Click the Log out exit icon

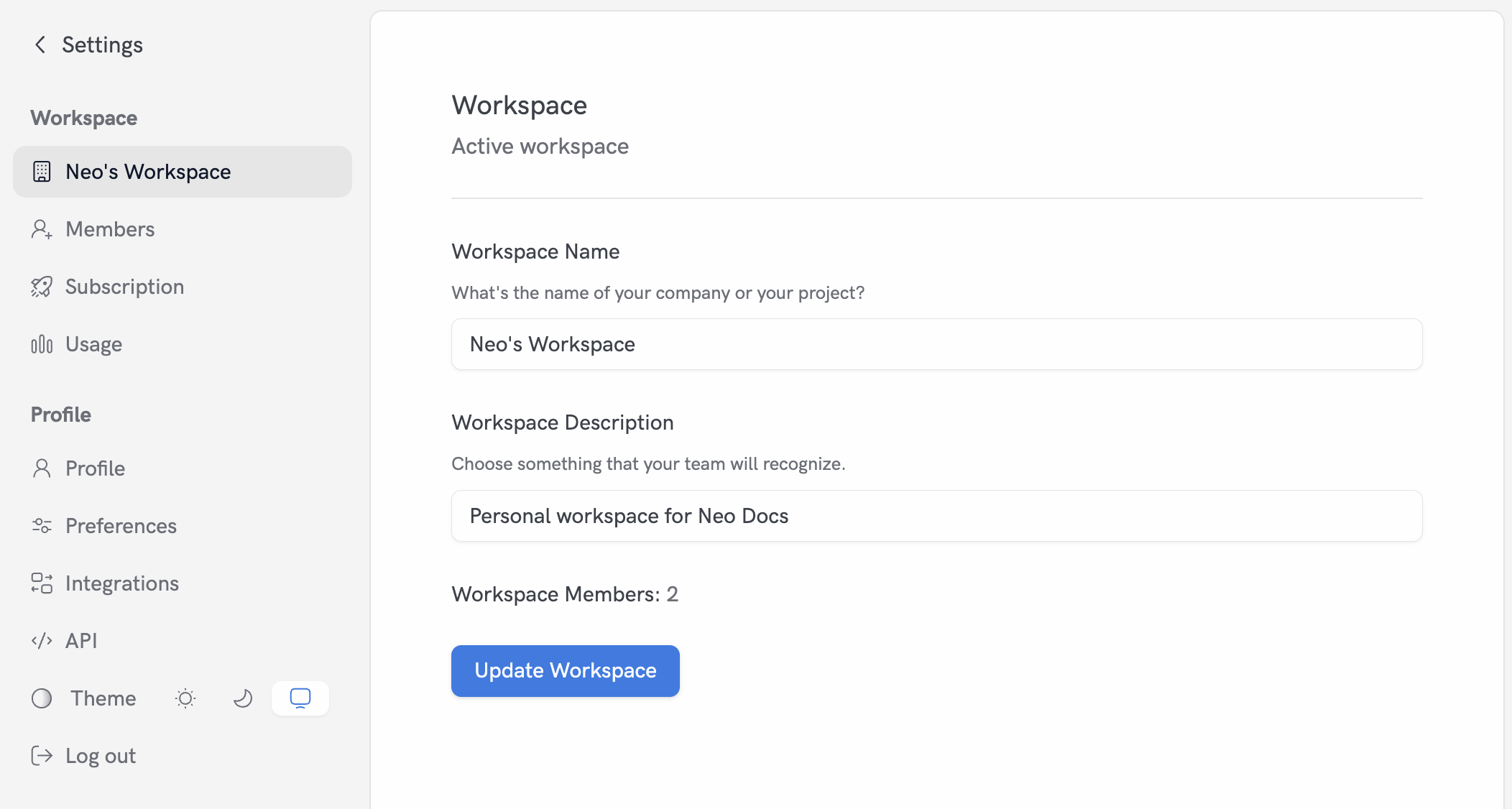(42, 755)
